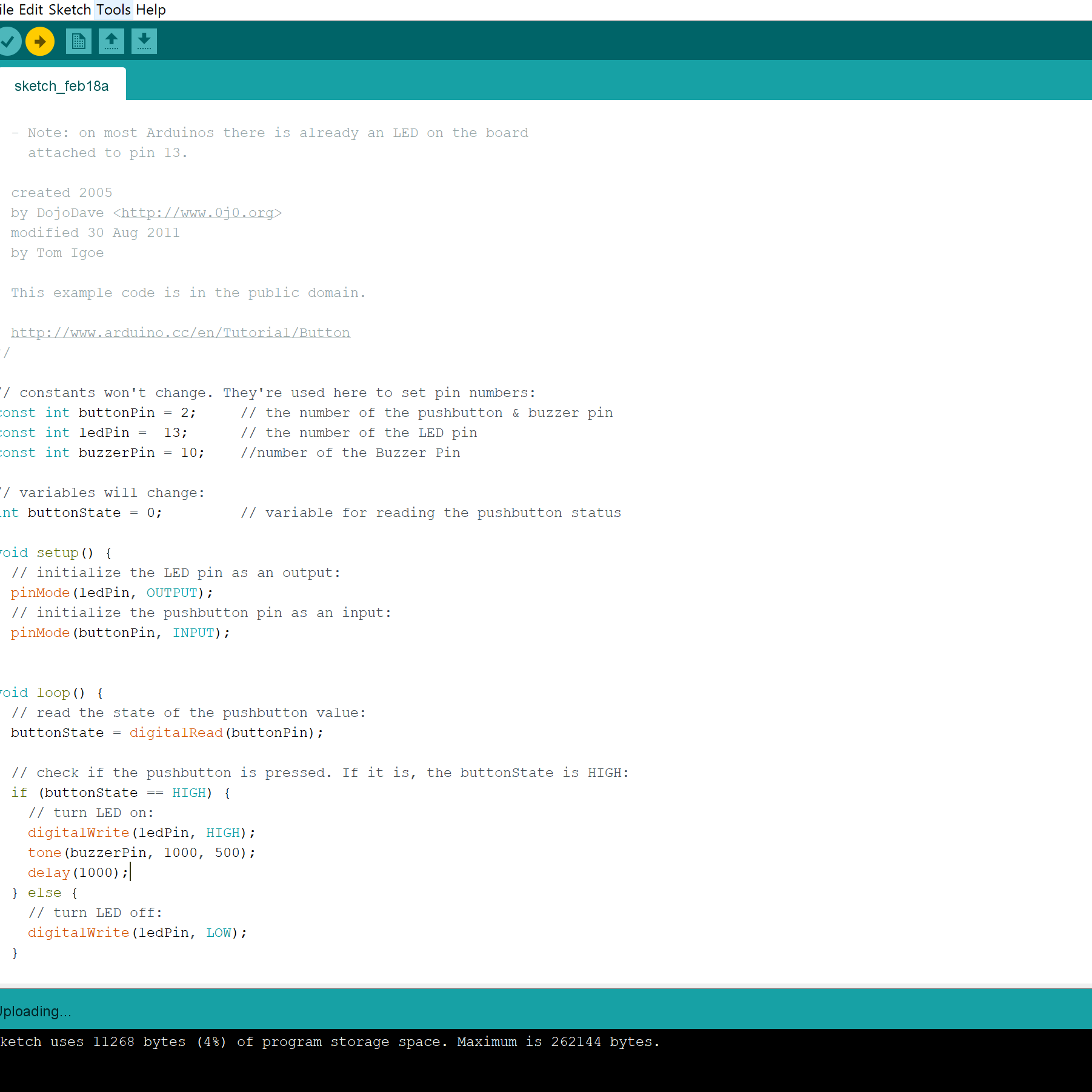The height and width of the screenshot is (1092, 1092).
Task: Click 'digitalRead(buttonPin);' statement
Action: [226, 733]
